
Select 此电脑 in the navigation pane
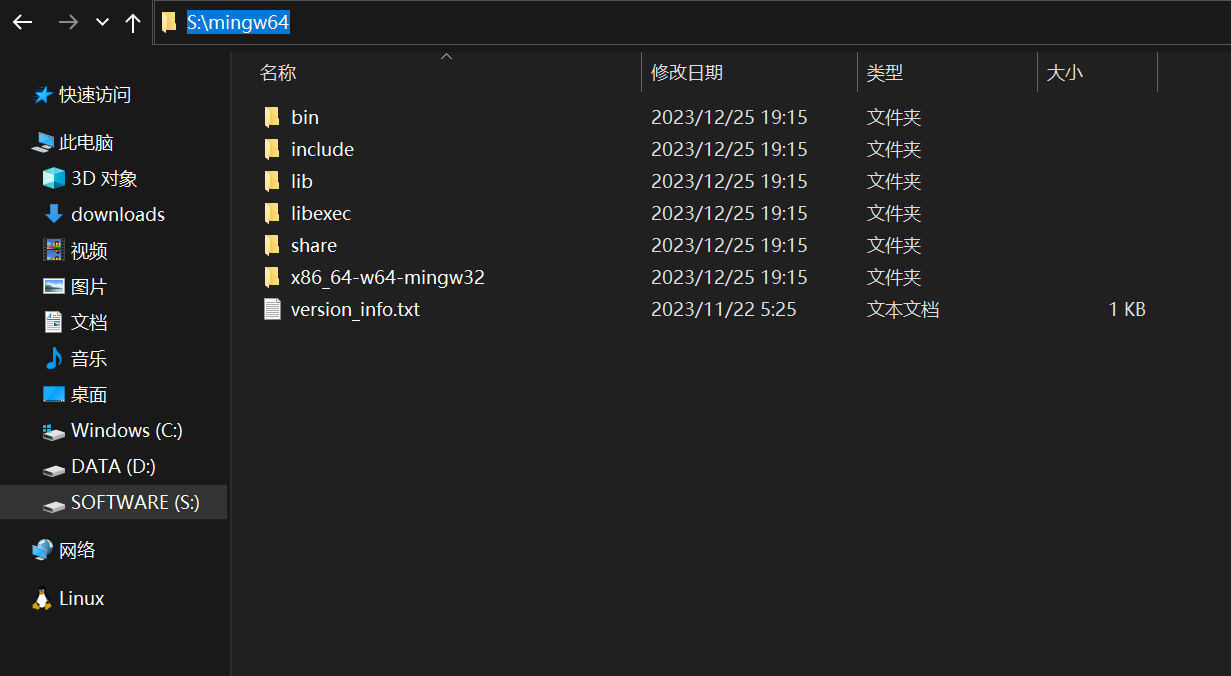tap(86, 143)
